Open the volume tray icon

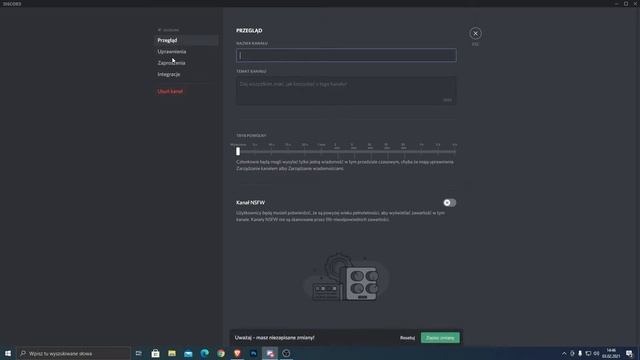click(596, 353)
